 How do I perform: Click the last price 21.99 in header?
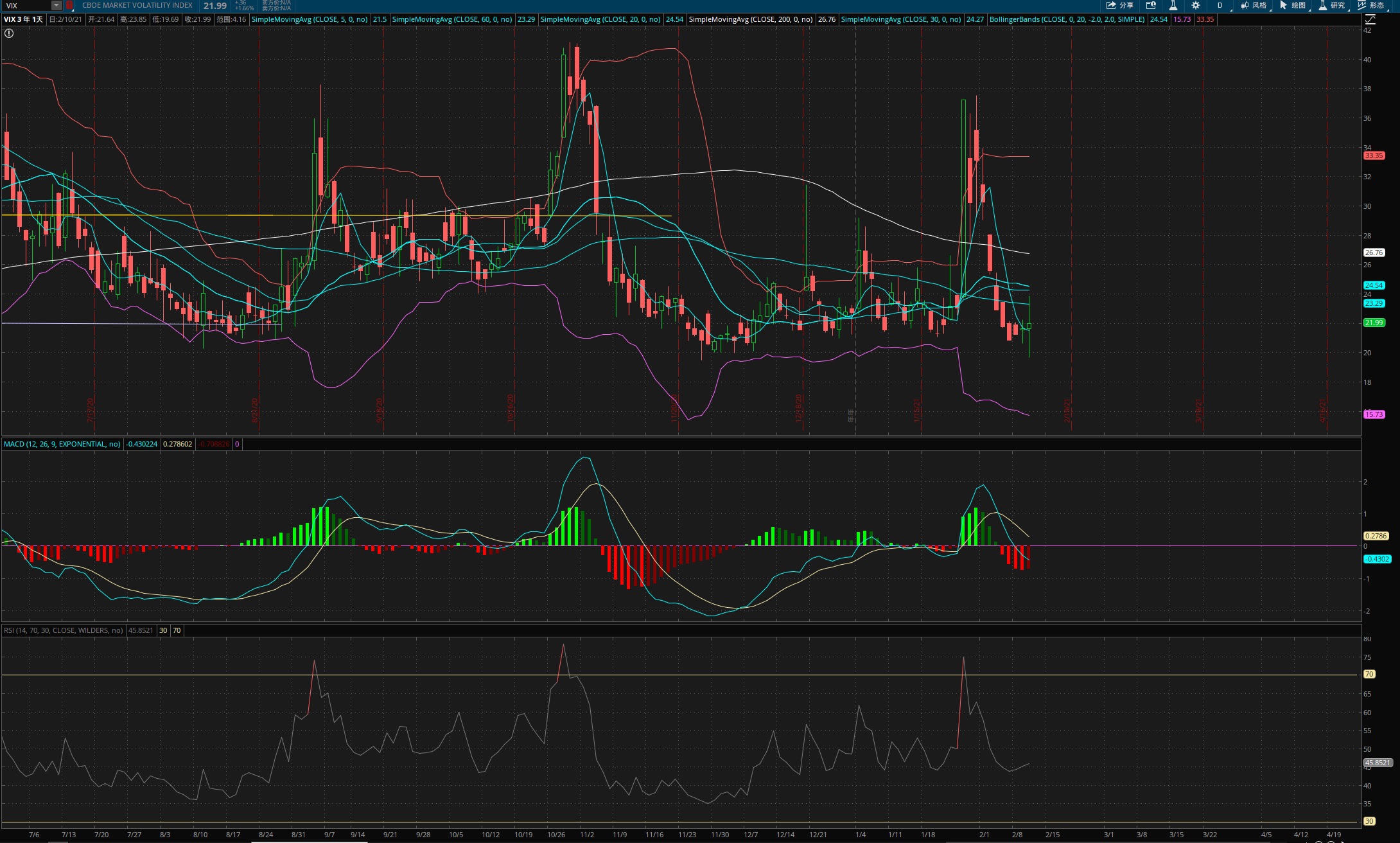(215, 6)
